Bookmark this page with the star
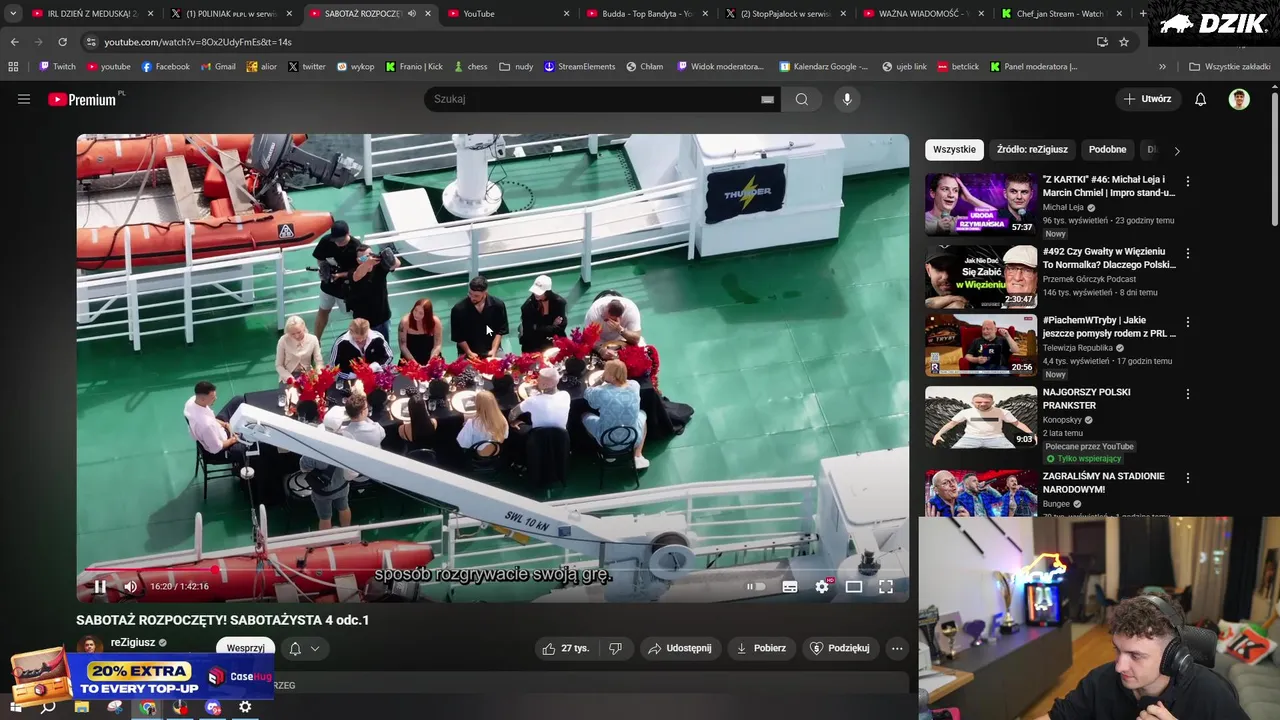Viewport: 1280px width, 720px height. [x=1124, y=42]
